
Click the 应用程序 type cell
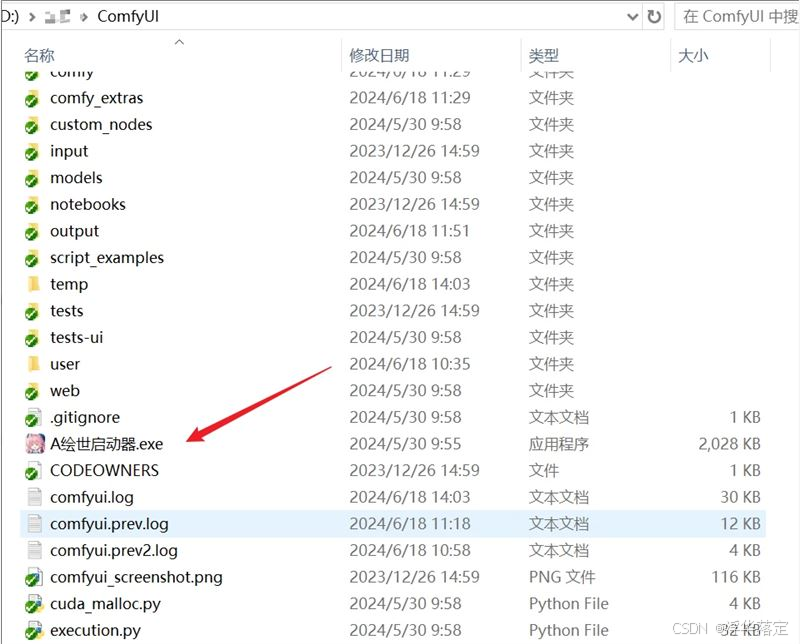[x=559, y=444]
